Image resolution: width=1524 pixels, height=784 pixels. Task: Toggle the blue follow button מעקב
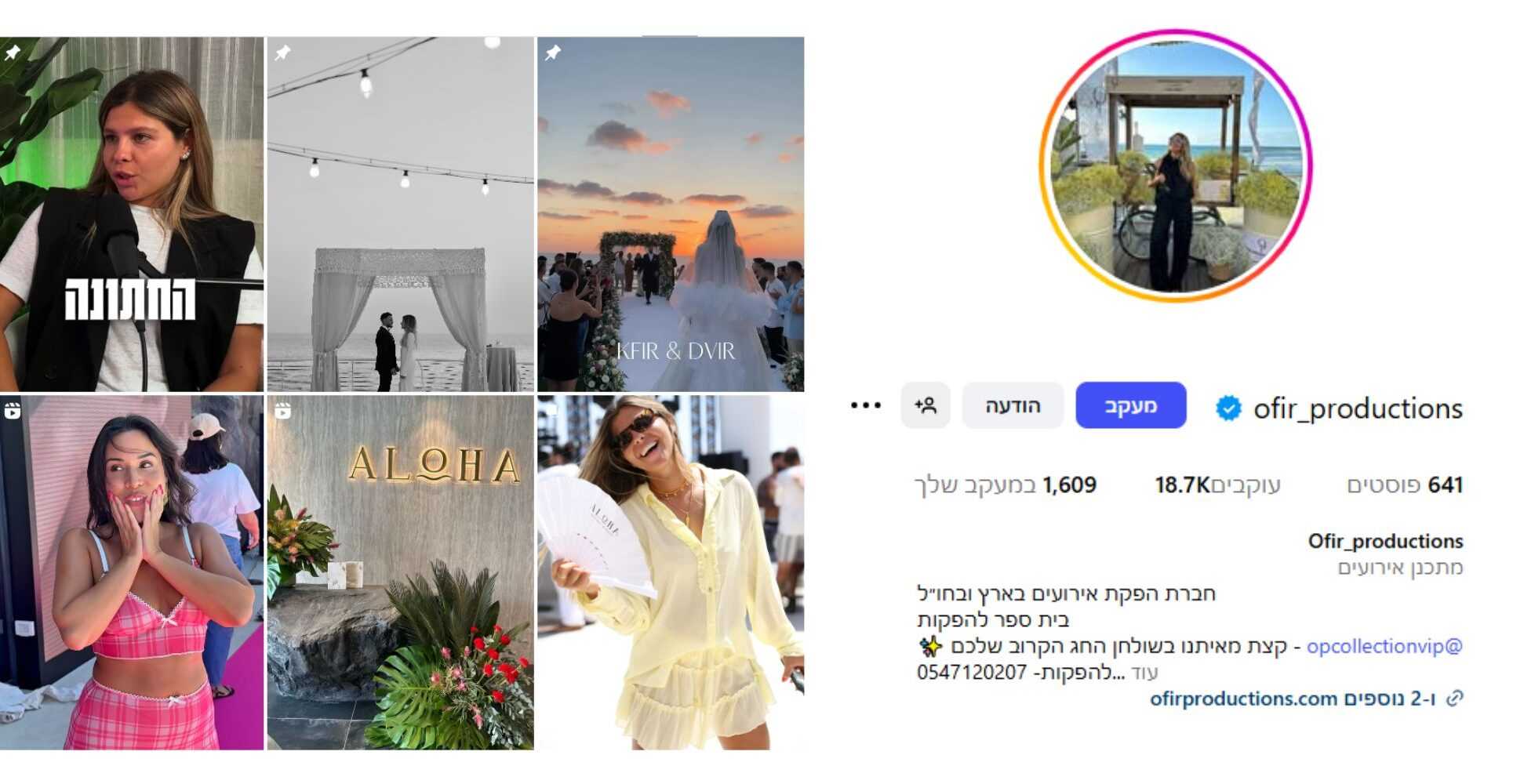(1130, 405)
